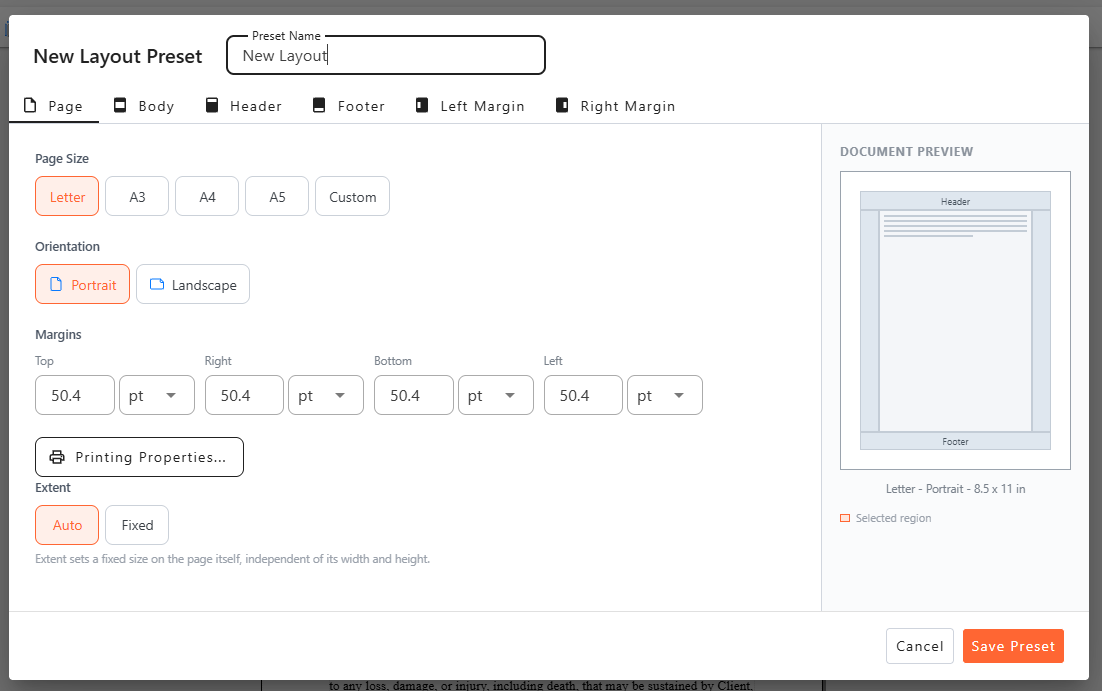
Task: Open the Top margin unit dropdown
Action: (x=157, y=395)
